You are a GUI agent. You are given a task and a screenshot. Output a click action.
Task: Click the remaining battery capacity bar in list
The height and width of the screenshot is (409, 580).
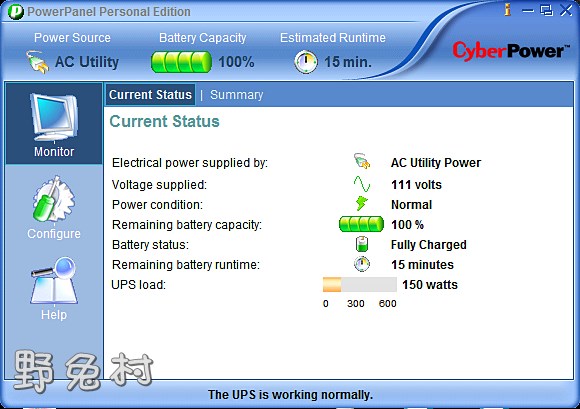coord(361,224)
